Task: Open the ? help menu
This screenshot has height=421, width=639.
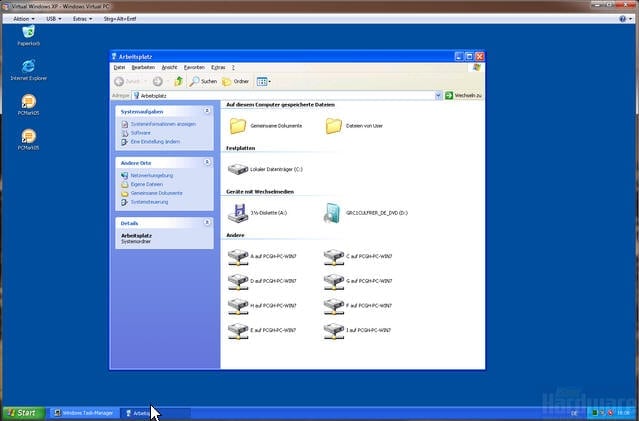Action: [233, 67]
